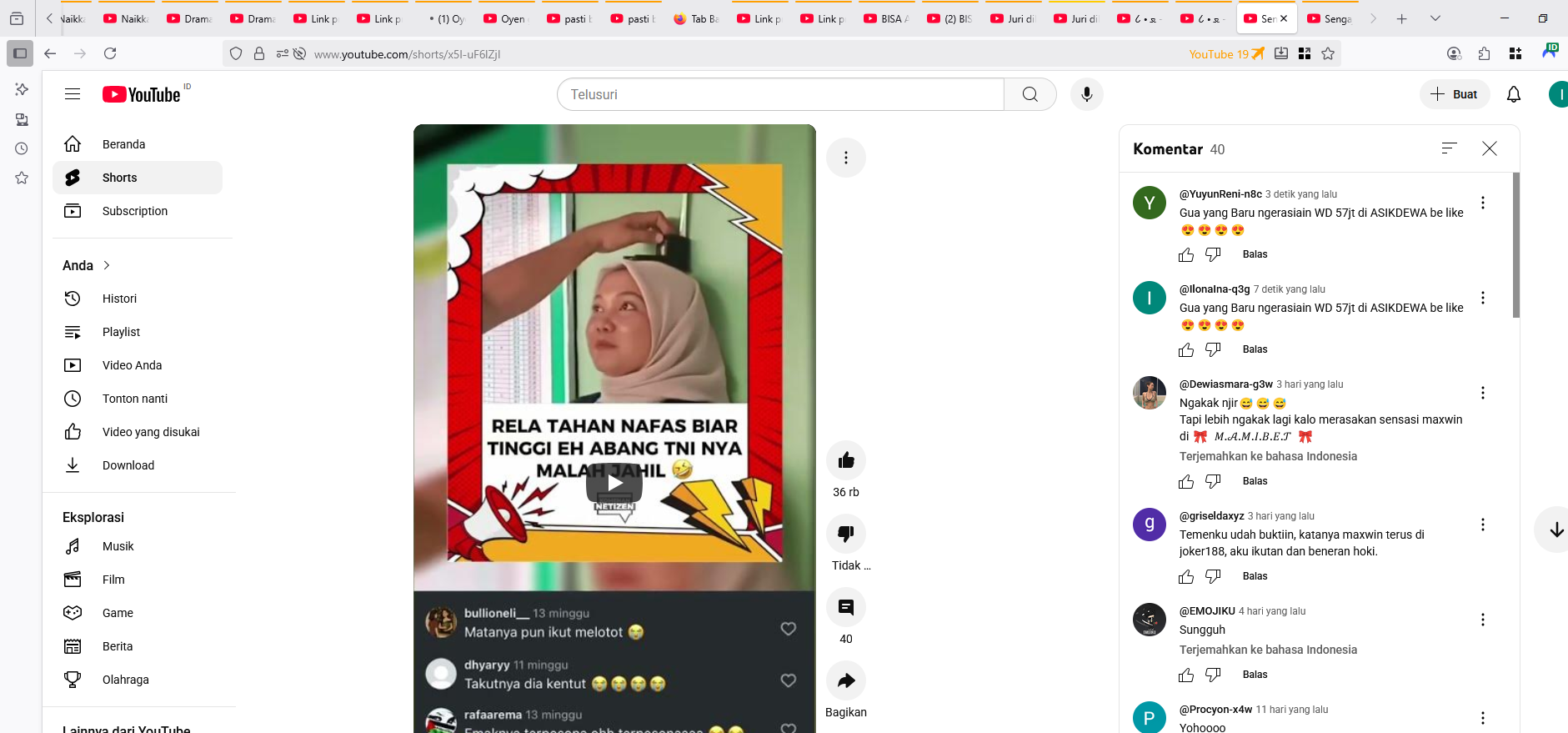Viewport: 1568px width, 733px height.
Task: Close the Komentar panel
Action: (1490, 148)
